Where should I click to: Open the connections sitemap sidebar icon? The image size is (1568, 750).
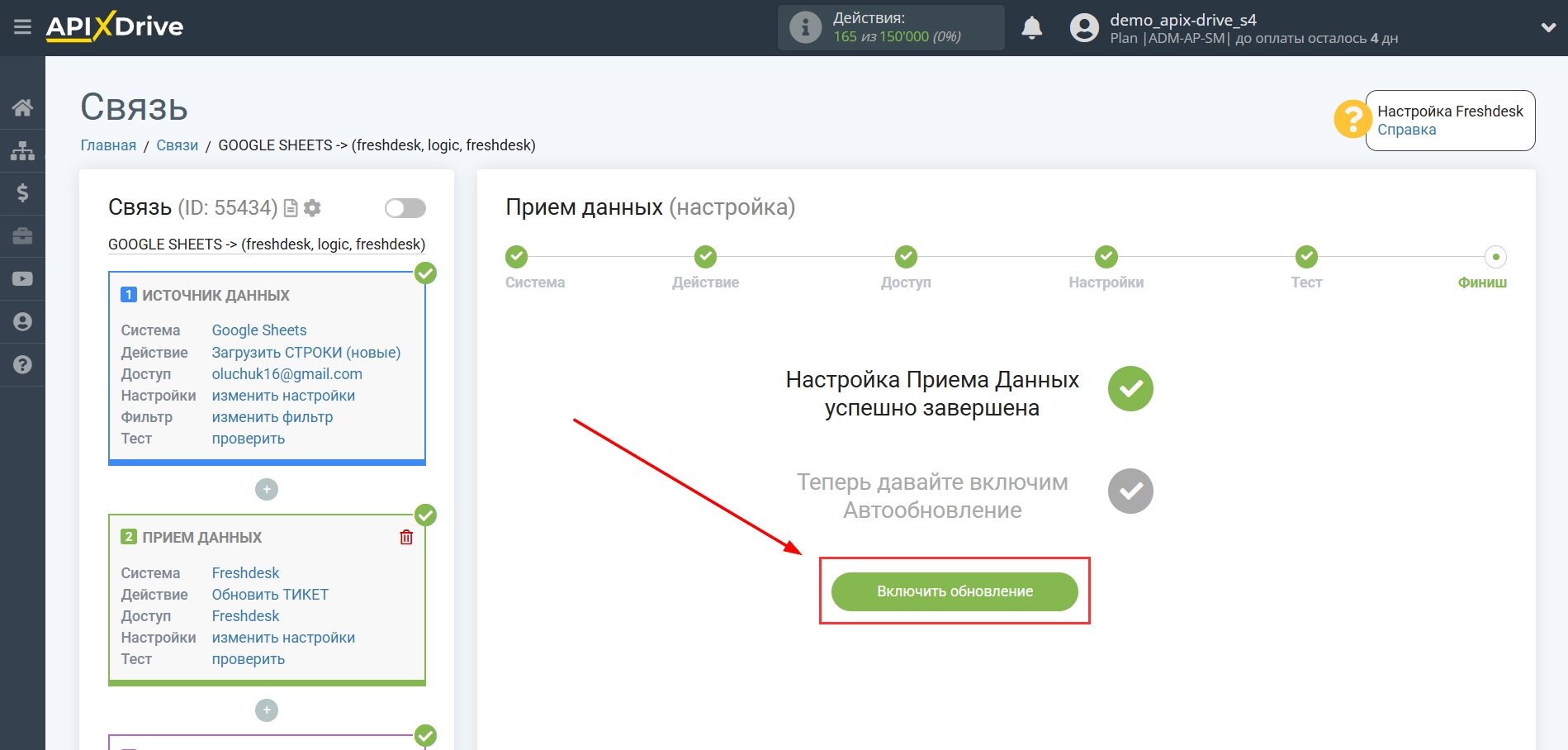click(22, 150)
